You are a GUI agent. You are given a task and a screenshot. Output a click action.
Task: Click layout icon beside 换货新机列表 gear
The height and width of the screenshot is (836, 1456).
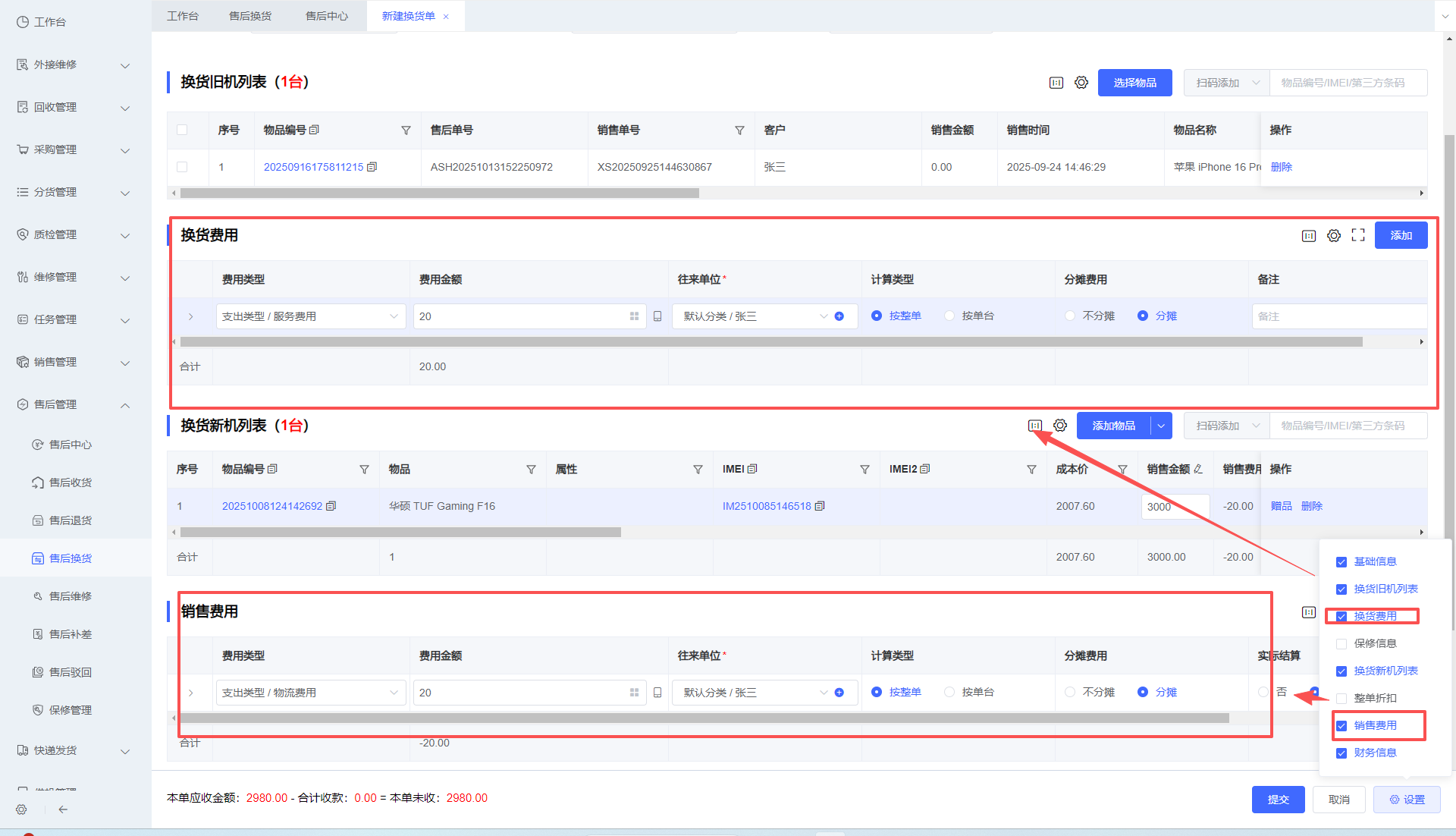pyautogui.click(x=1035, y=426)
